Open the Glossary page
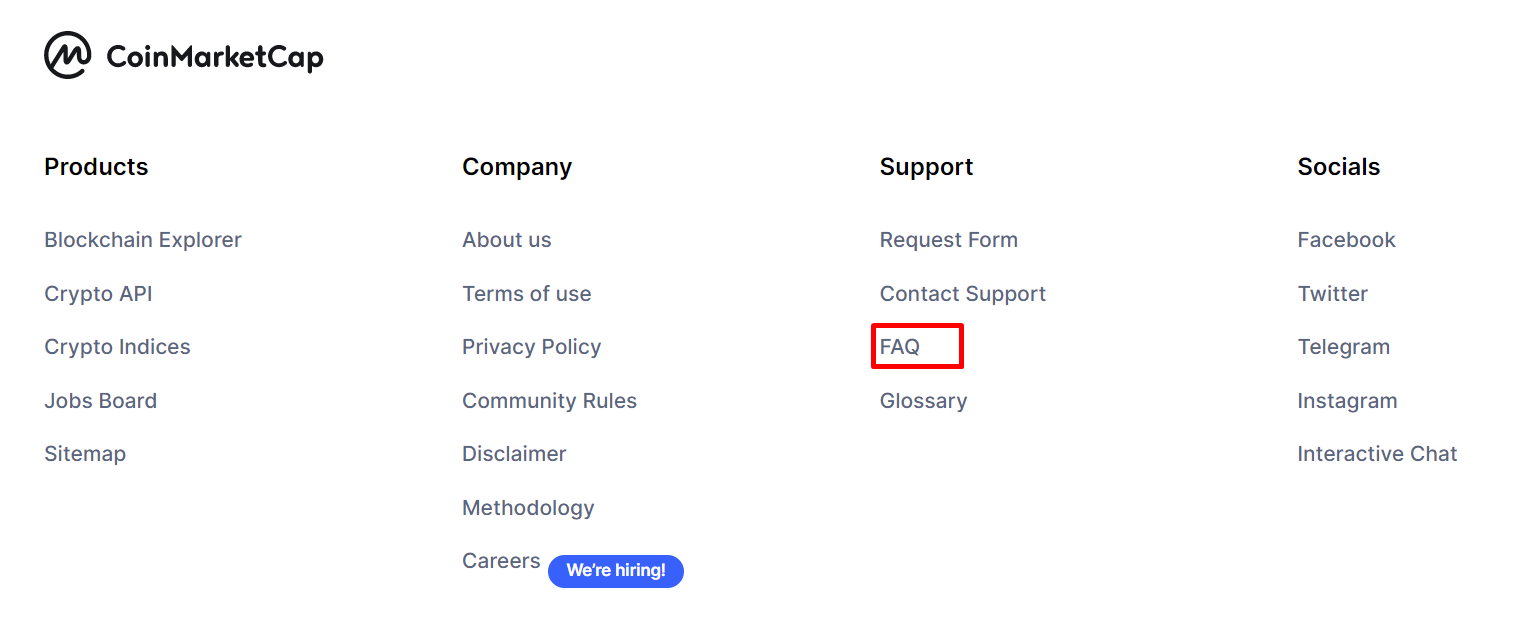The width and height of the screenshot is (1518, 631). click(x=923, y=401)
